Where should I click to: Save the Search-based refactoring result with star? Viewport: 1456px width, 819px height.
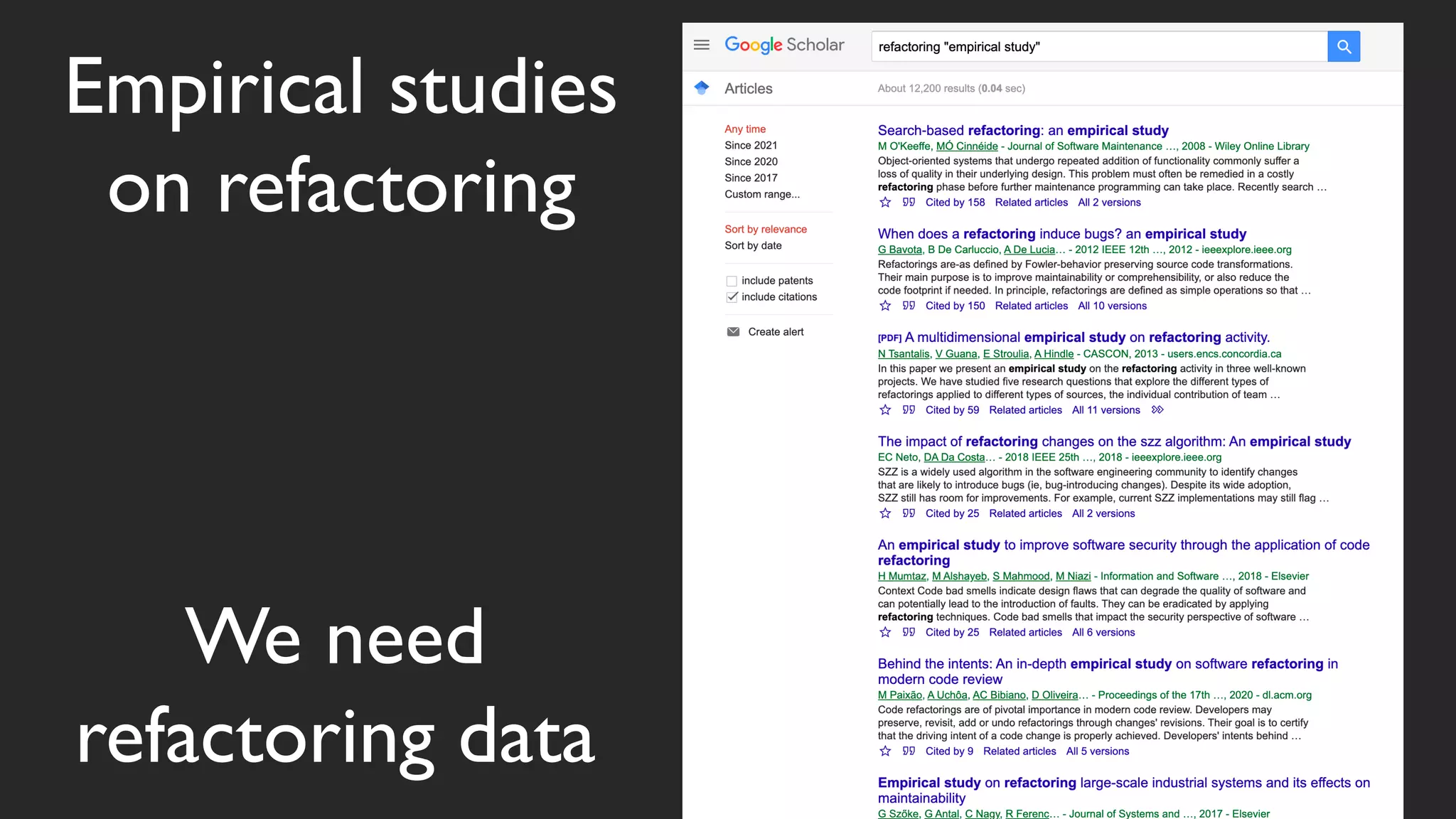click(x=885, y=203)
